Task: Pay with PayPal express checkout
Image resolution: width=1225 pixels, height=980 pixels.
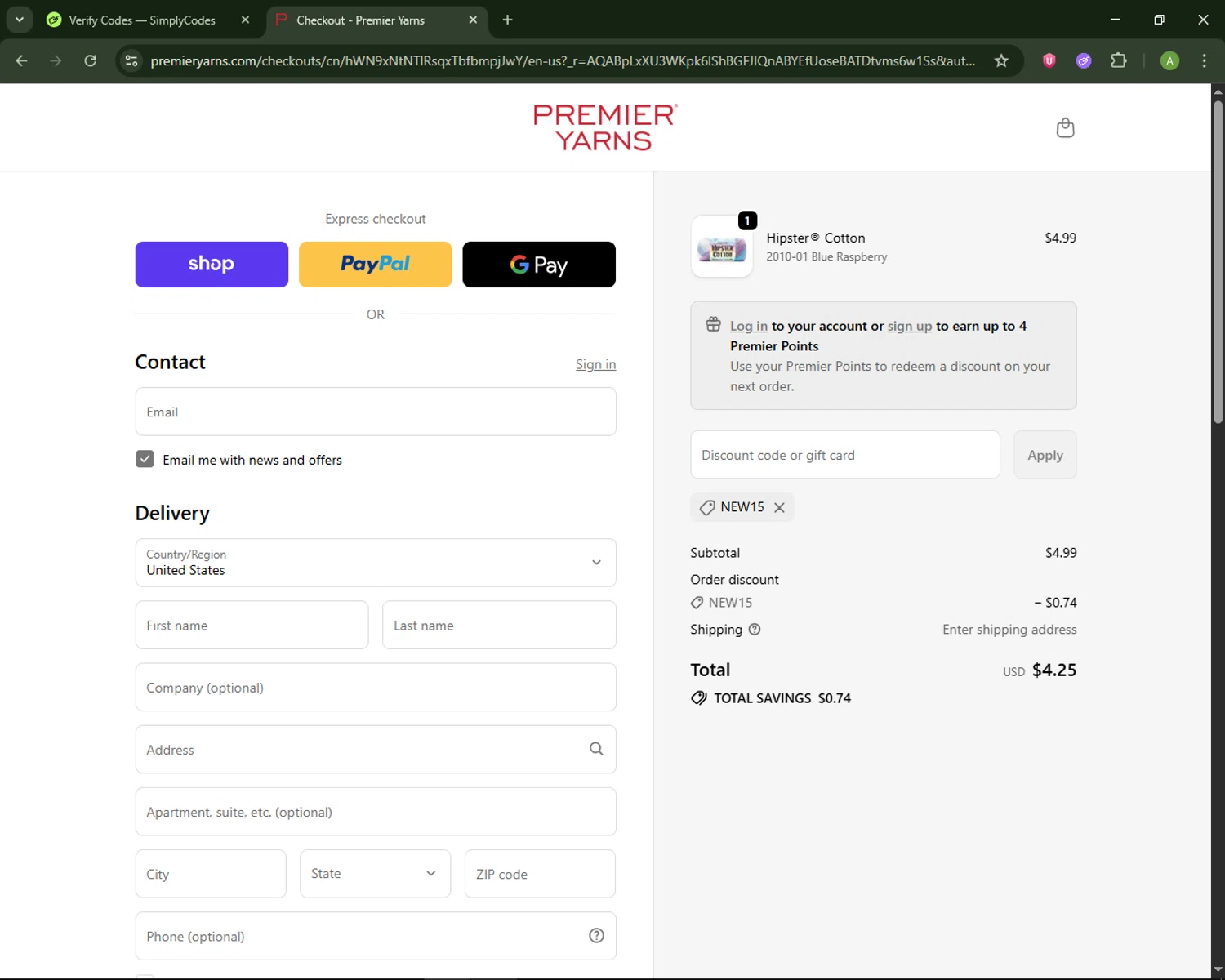Action: coord(376,265)
